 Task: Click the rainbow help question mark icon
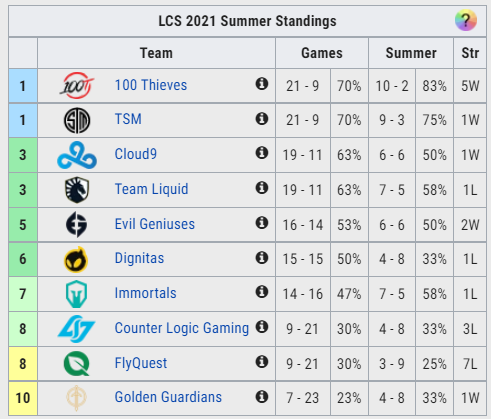[x=466, y=20]
